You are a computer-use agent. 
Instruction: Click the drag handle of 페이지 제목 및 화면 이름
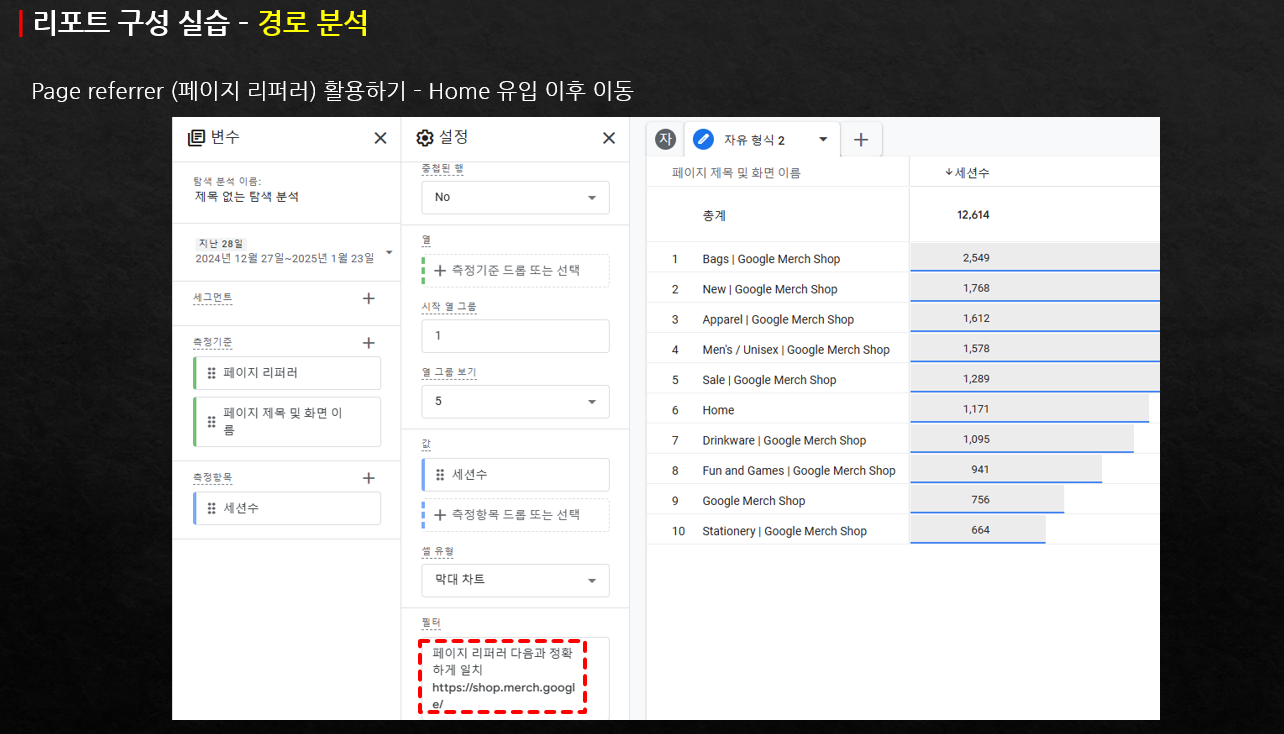(x=212, y=421)
